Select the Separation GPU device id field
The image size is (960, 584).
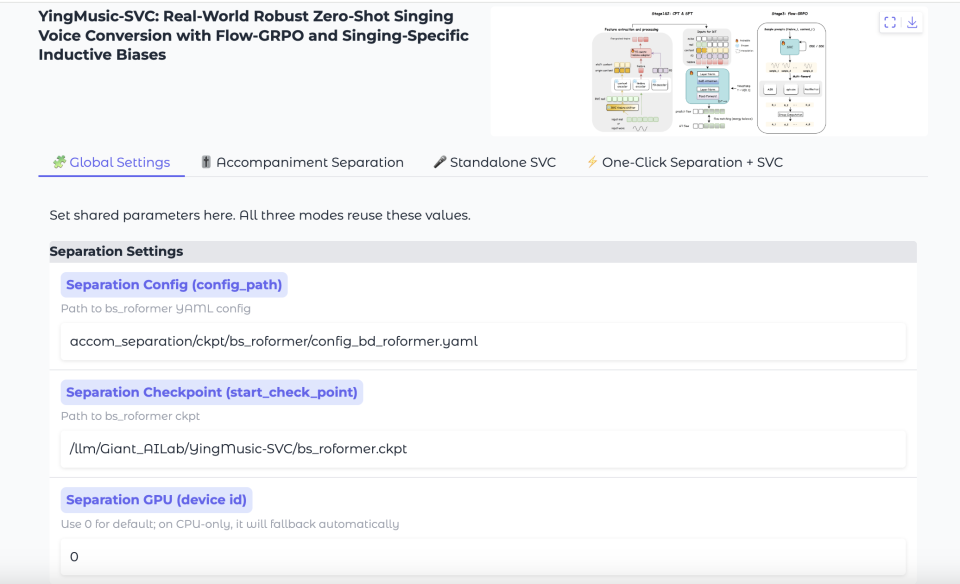point(483,556)
